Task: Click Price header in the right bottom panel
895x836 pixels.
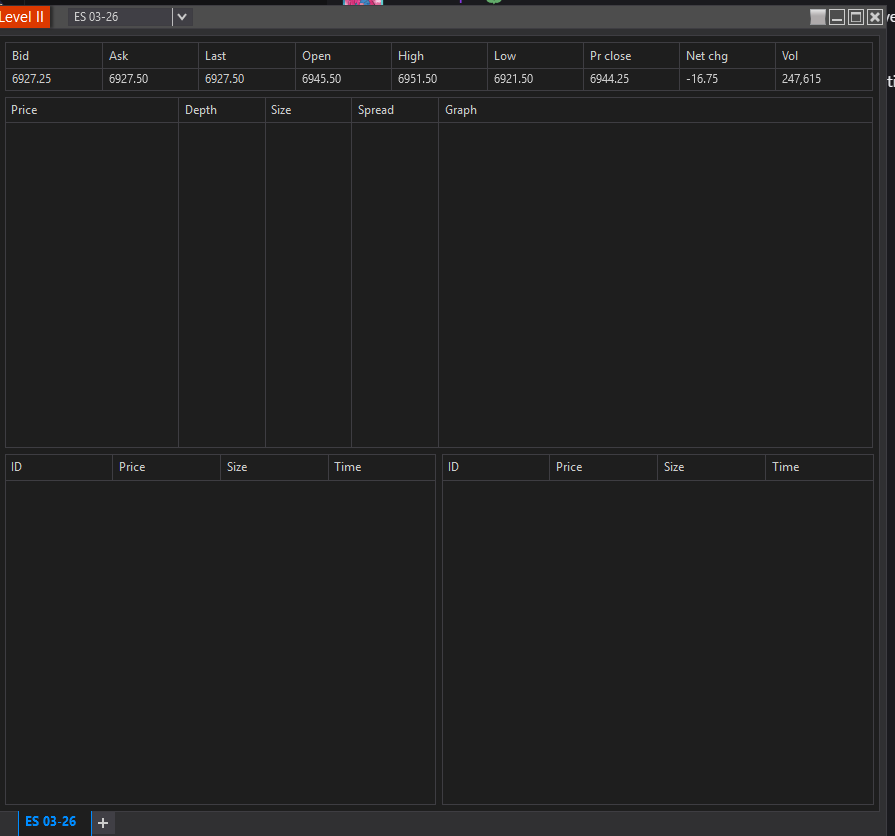Action: point(569,467)
